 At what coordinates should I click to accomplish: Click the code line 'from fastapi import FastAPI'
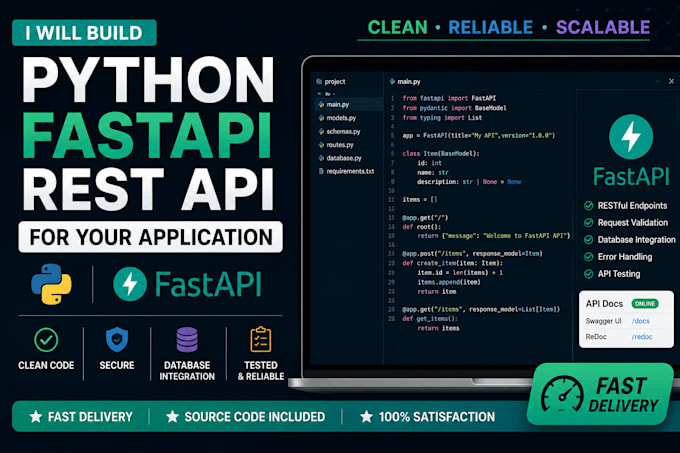[449, 98]
